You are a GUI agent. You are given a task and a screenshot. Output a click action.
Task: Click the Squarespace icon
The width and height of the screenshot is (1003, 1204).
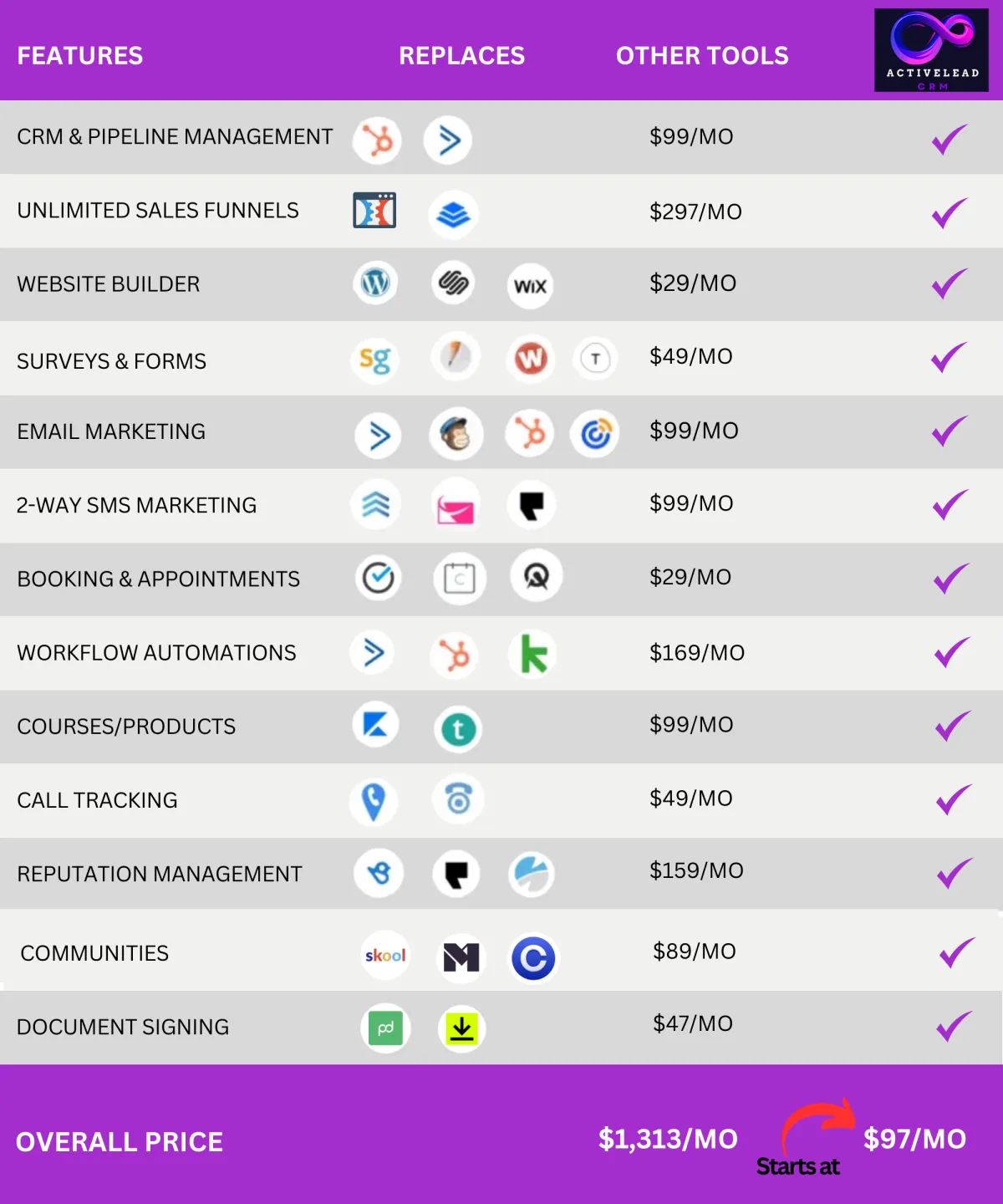point(453,283)
